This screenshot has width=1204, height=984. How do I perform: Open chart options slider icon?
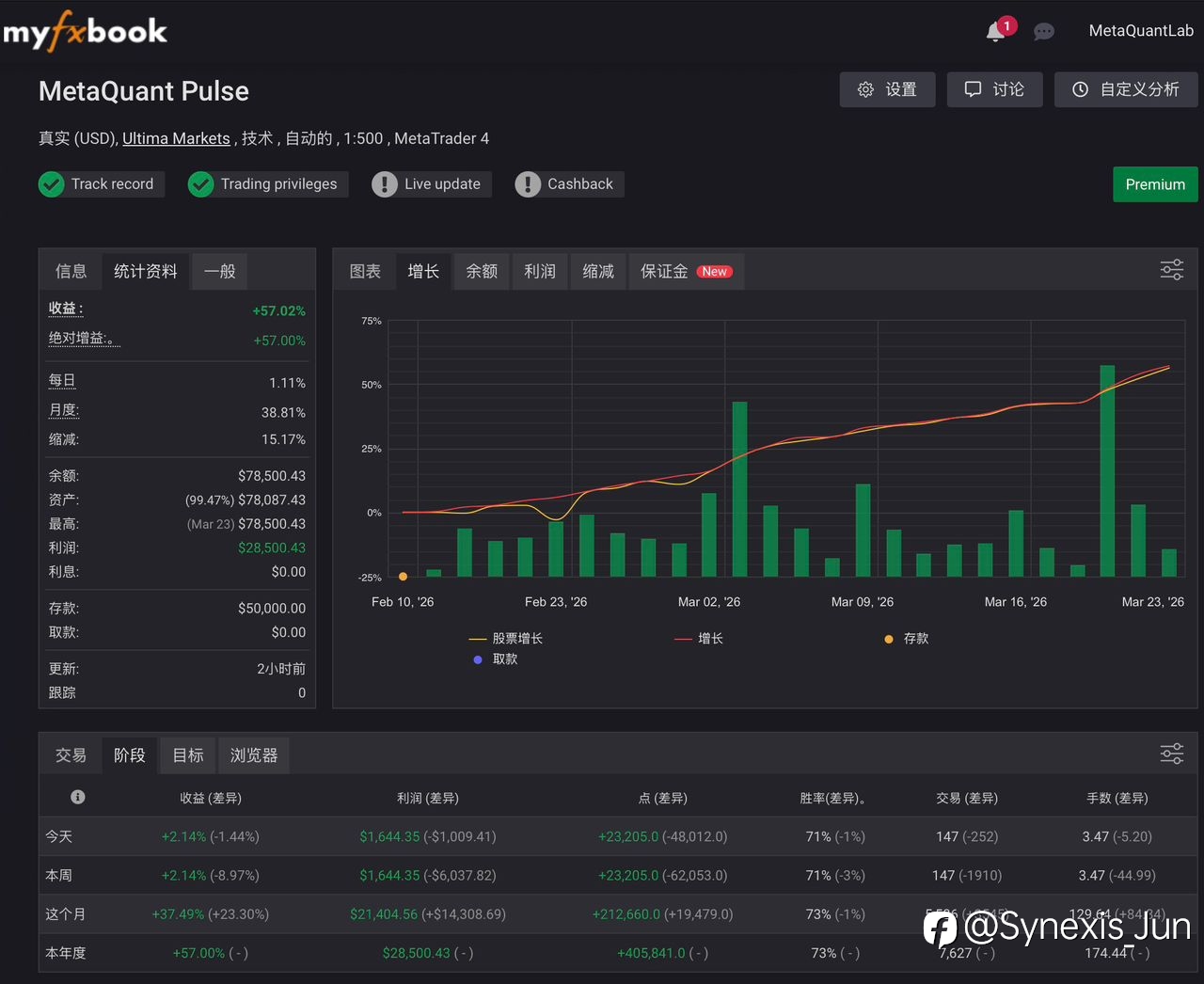coord(1172,271)
